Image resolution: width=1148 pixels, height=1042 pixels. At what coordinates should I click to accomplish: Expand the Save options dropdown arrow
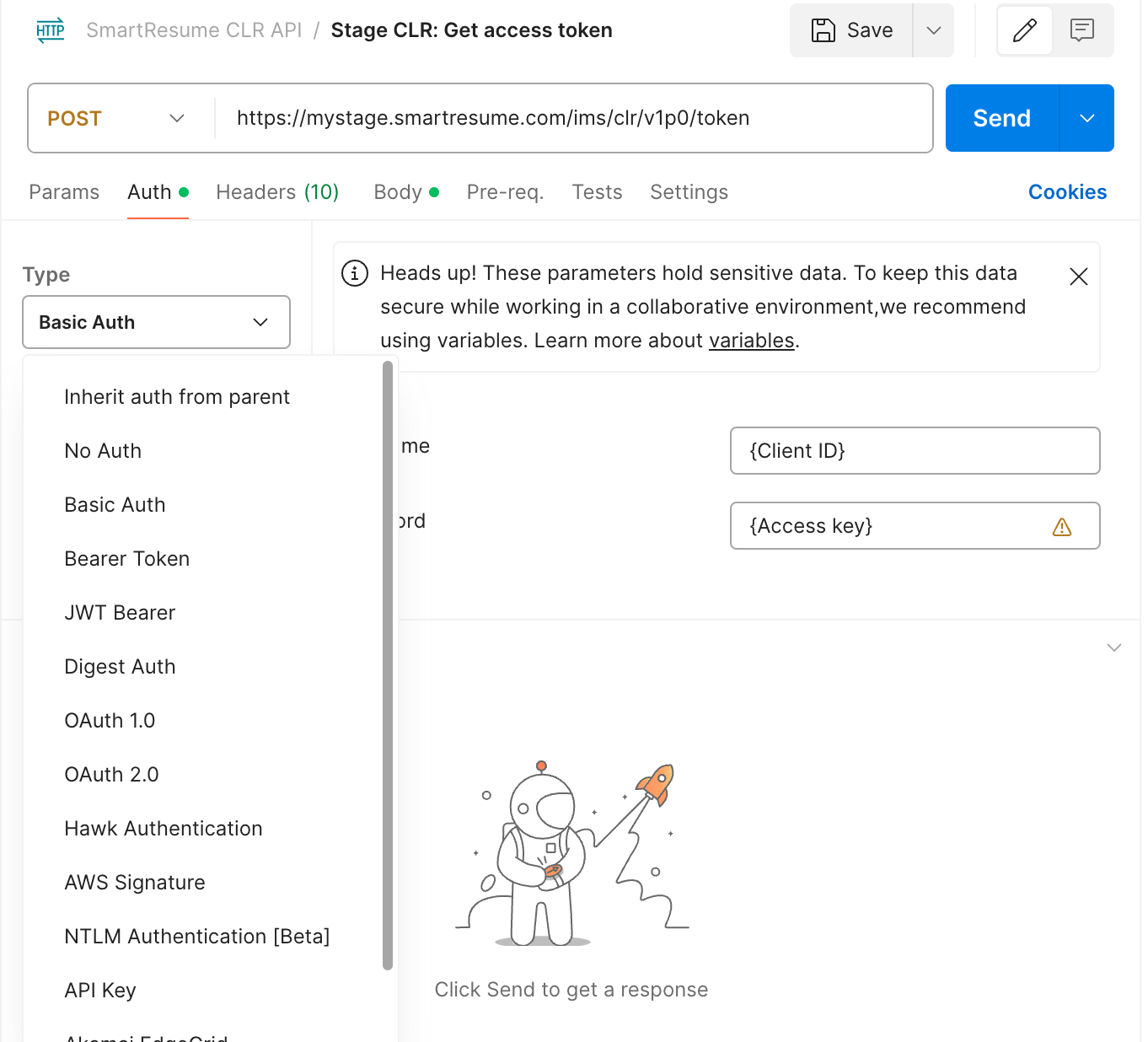point(933,30)
